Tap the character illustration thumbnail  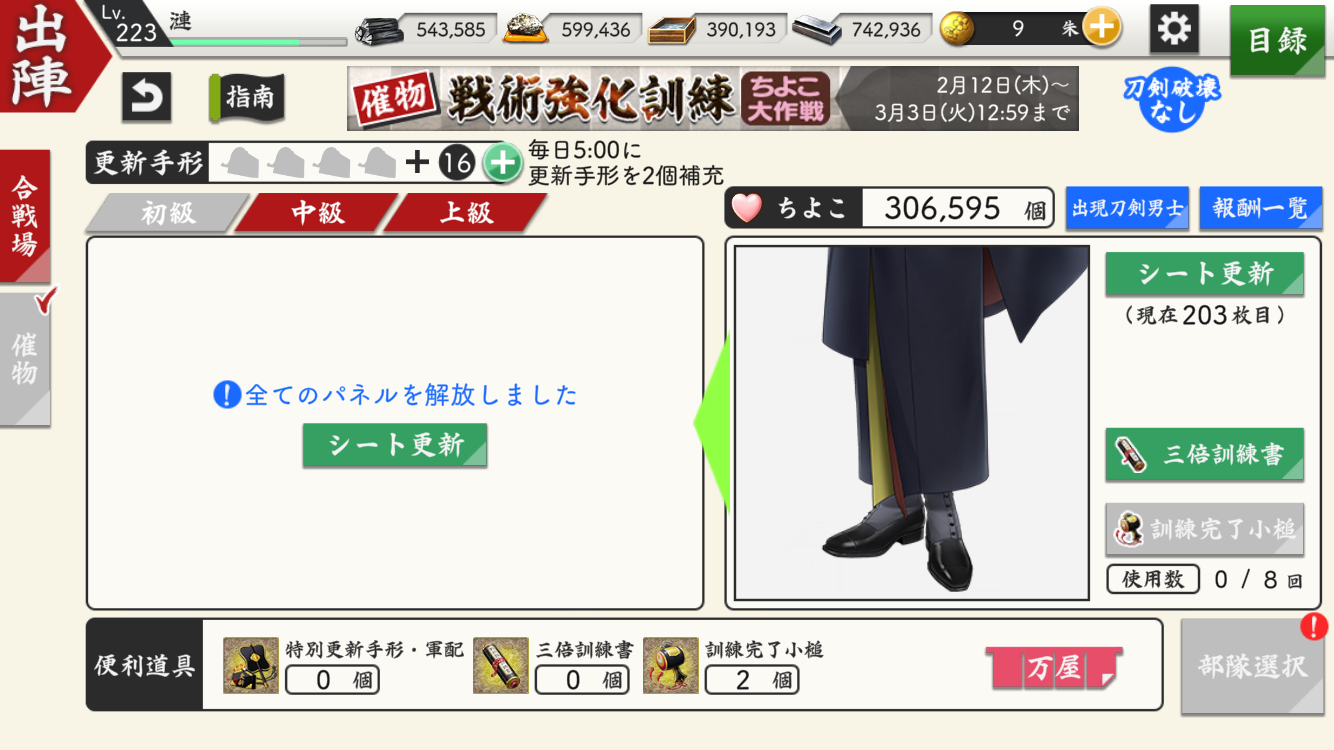tap(911, 423)
